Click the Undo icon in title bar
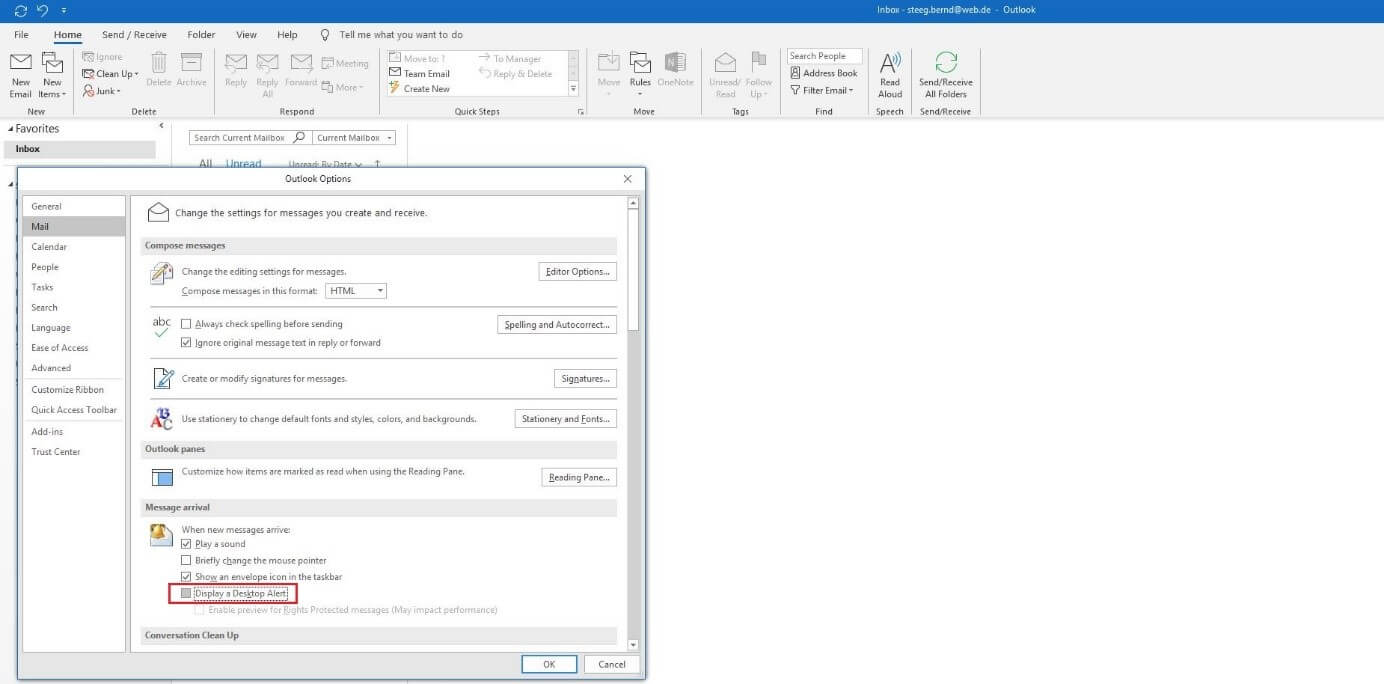Screen dimensions: 1384x684 (x=42, y=10)
